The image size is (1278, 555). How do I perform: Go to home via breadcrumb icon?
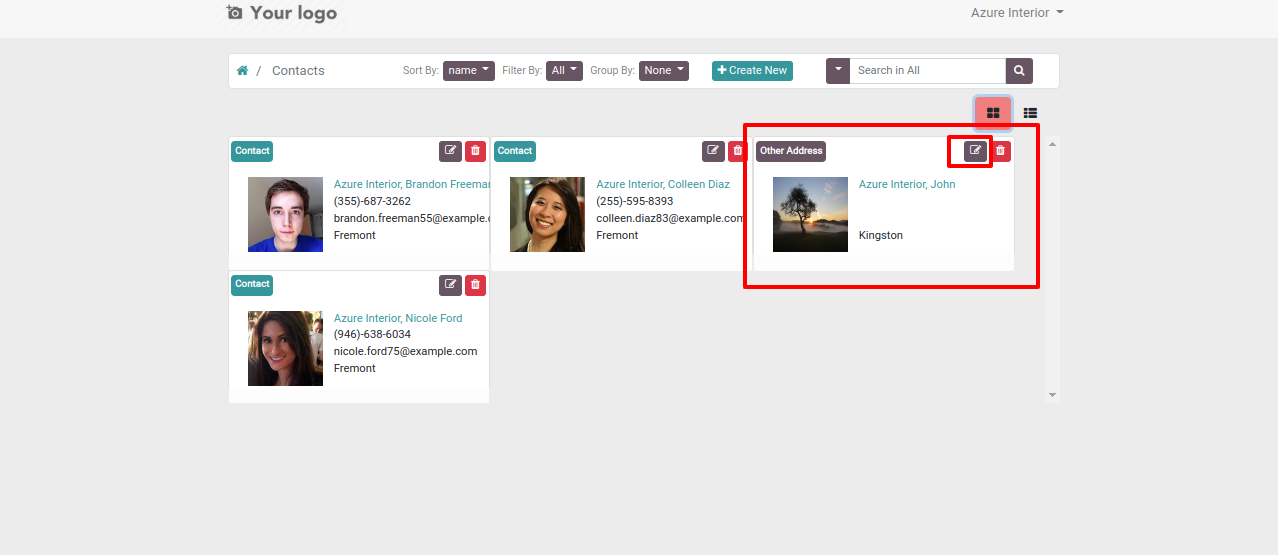[x=242, y=71]
